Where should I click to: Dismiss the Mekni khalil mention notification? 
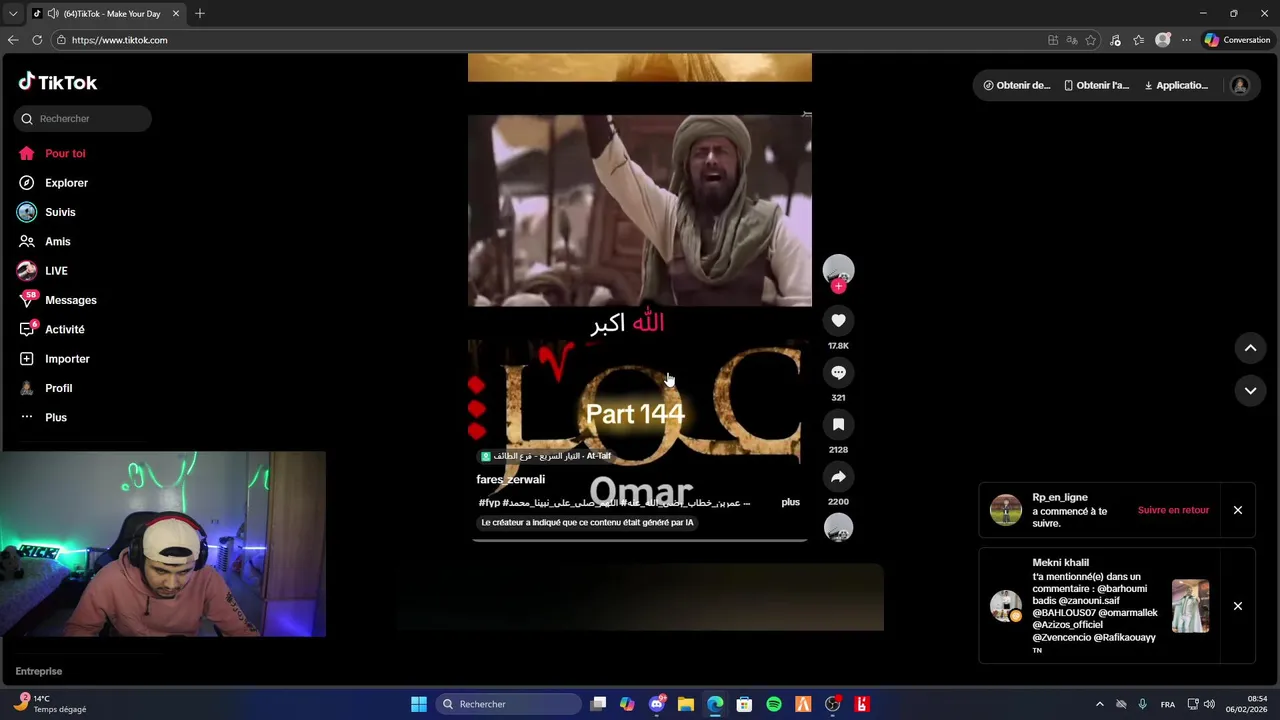pyautogui.click(x=1237, y=606)
